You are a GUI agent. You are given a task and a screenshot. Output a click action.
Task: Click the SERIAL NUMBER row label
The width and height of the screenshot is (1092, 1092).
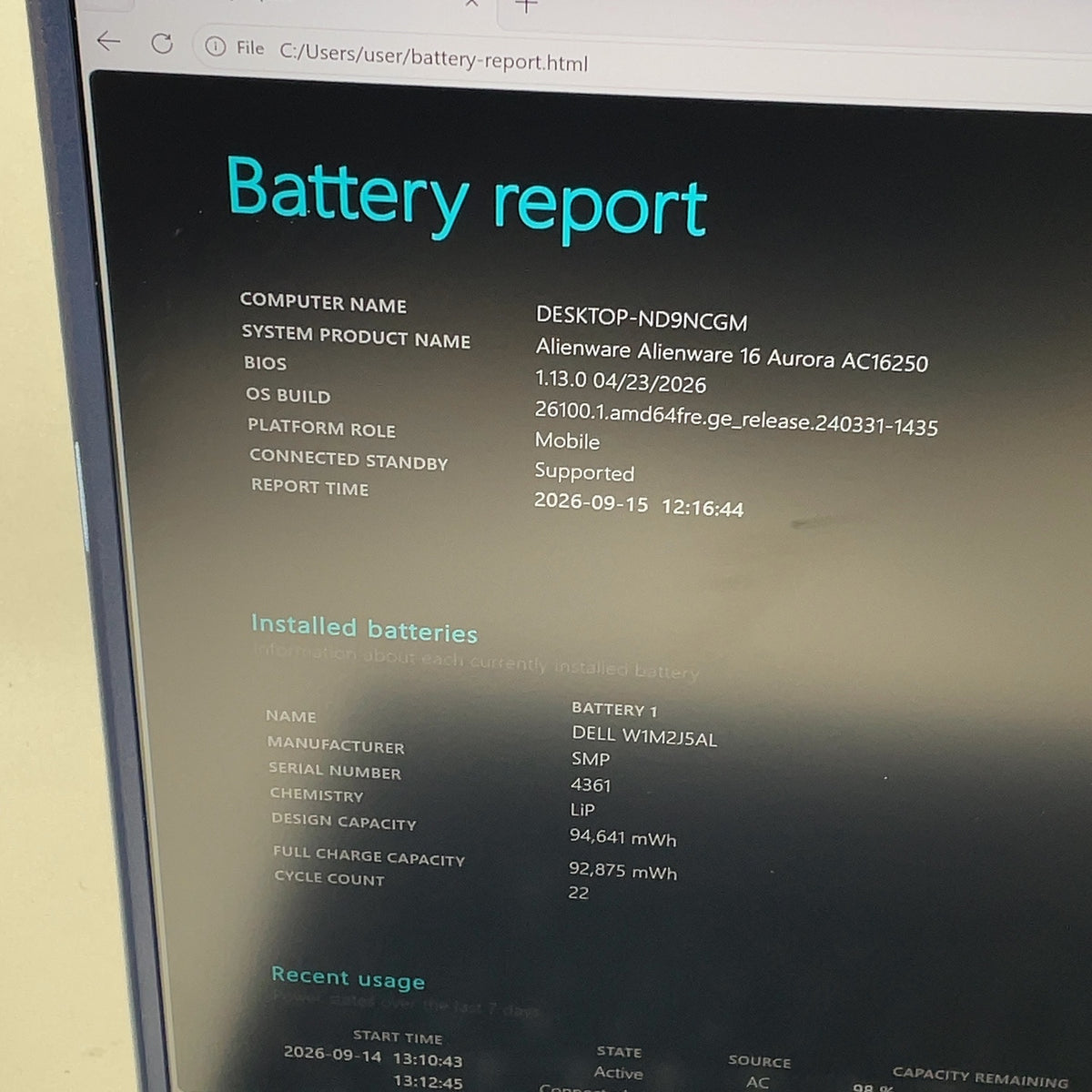point(335,770)
